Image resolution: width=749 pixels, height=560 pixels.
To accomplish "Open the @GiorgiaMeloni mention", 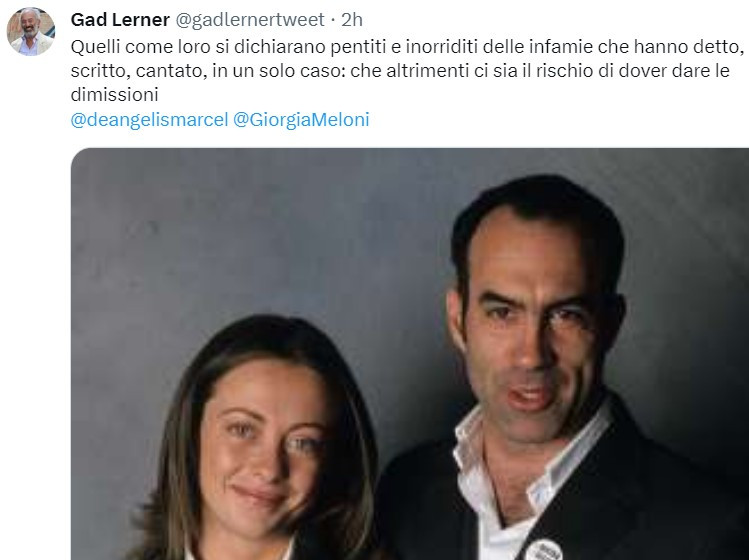I will tap(301, 119).
